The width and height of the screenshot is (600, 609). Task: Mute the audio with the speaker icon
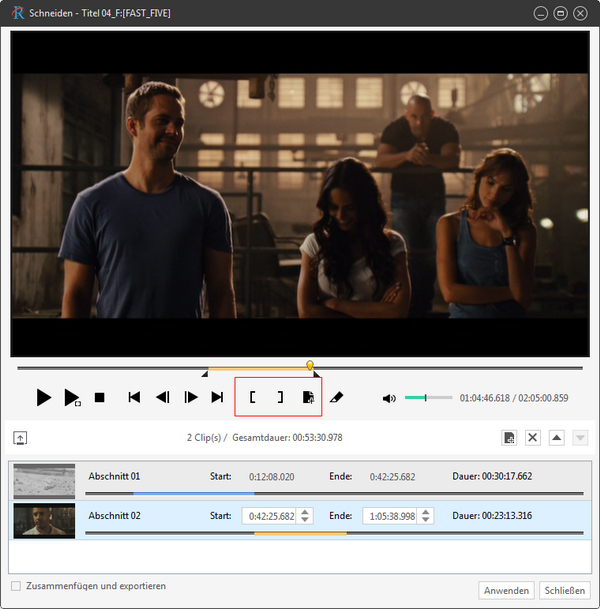389,398
